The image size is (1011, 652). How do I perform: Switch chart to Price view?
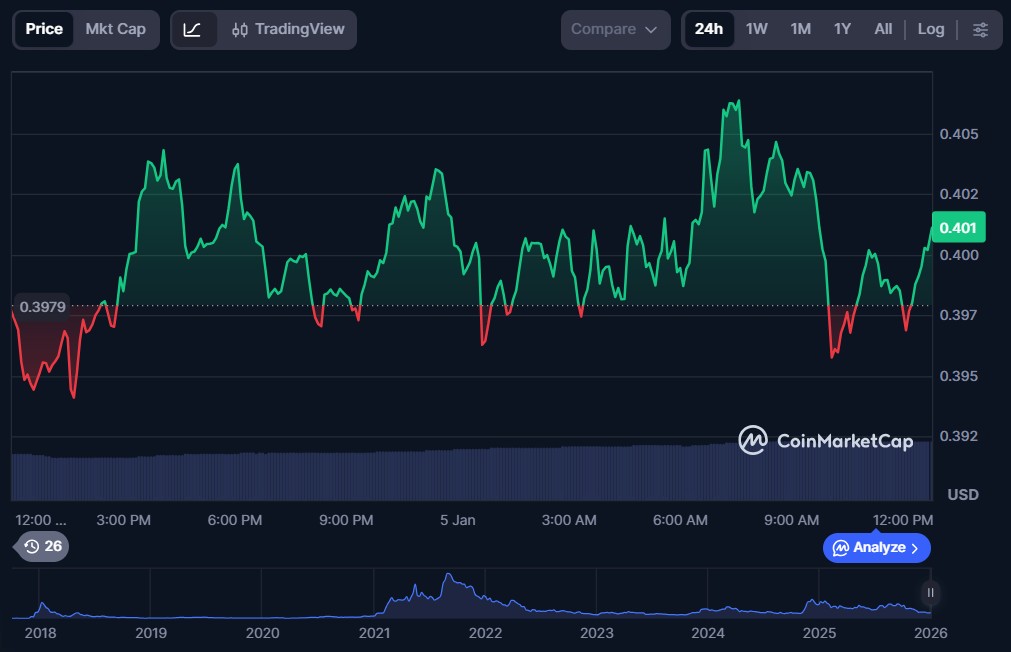click(44, 29)
